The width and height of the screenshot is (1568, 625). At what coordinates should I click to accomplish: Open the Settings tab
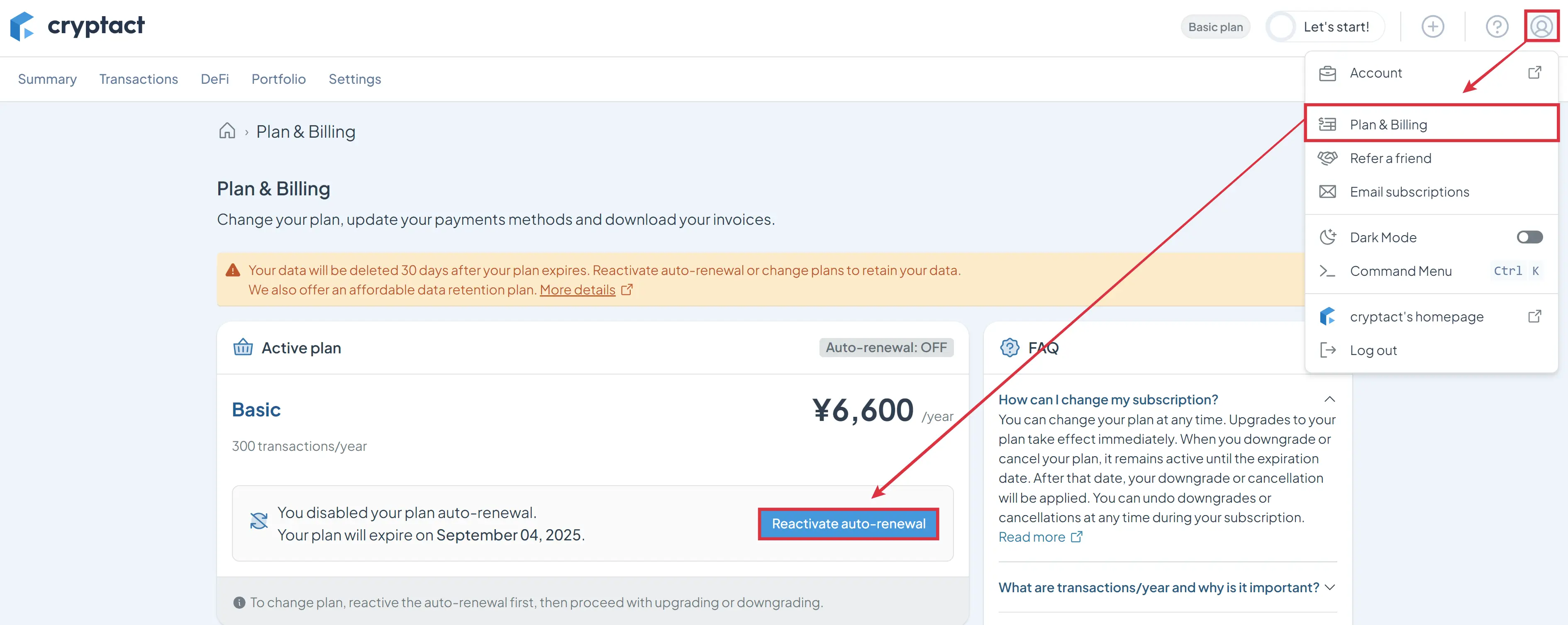pos(355,79)
